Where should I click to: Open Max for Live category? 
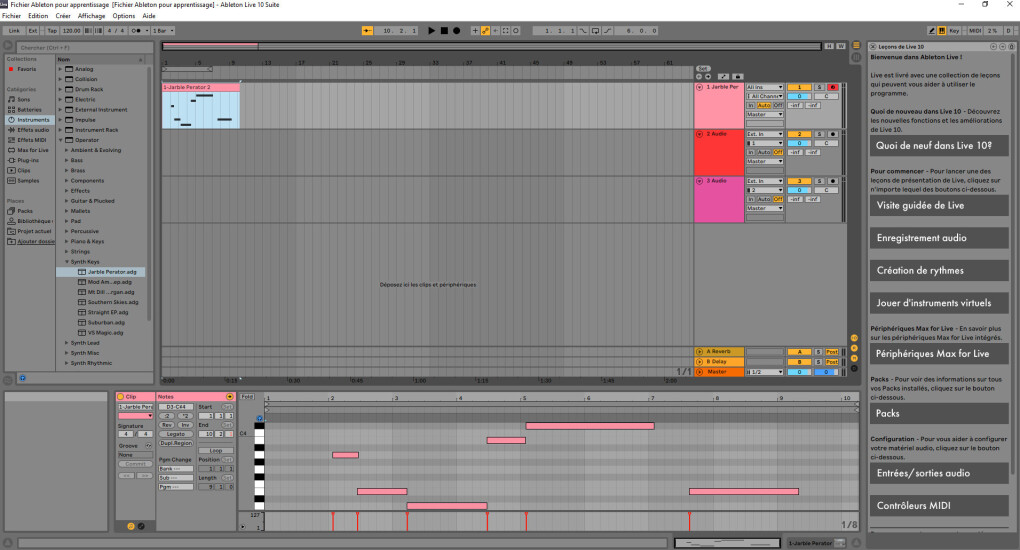coord(33,150)
